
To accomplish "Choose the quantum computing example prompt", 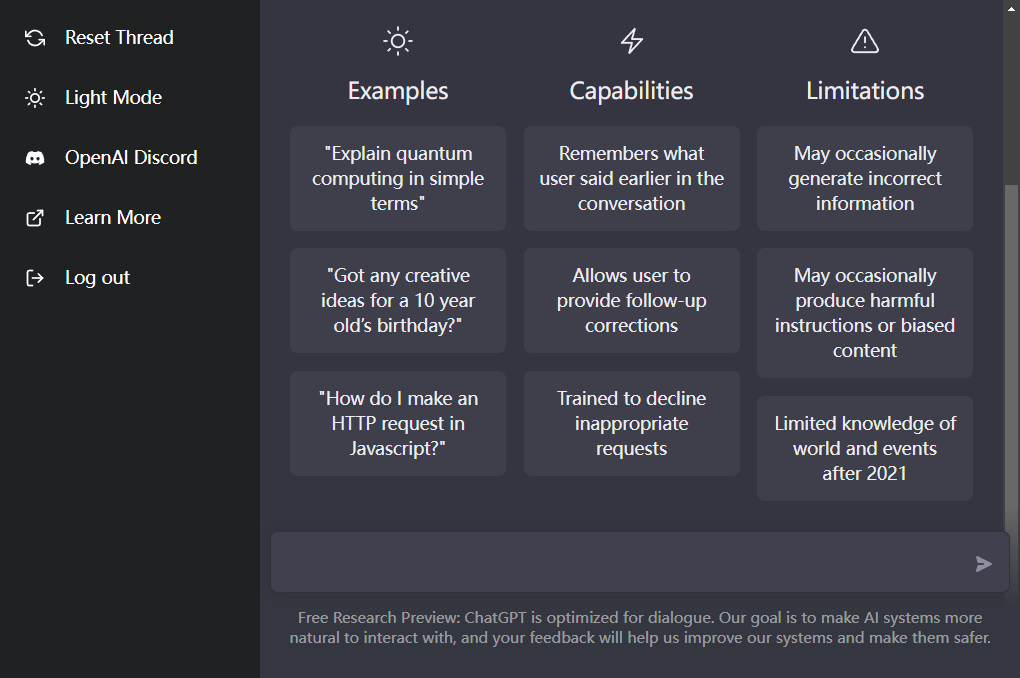I will coord(398,179).
